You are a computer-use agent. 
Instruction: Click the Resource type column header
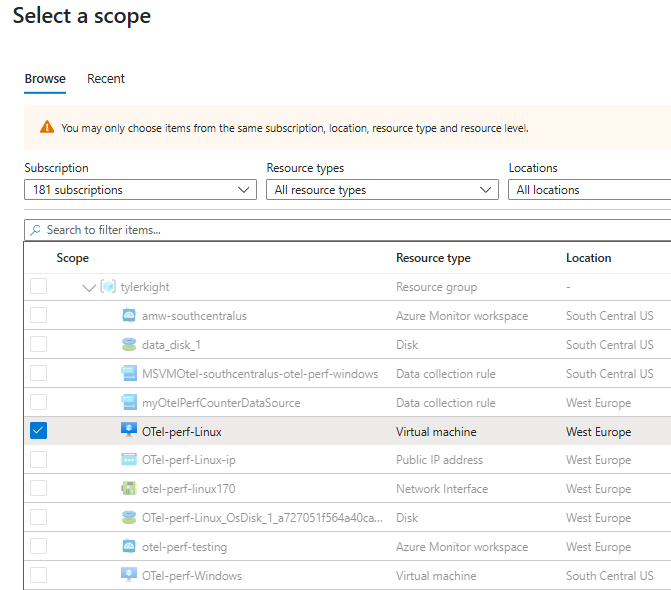coord(433,258)
